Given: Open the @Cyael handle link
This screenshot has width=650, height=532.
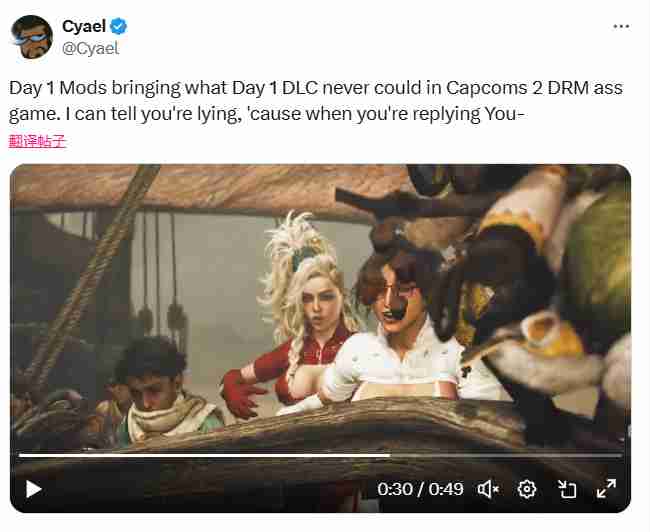Looking at the screenshot, I should (x=92, y=46).
